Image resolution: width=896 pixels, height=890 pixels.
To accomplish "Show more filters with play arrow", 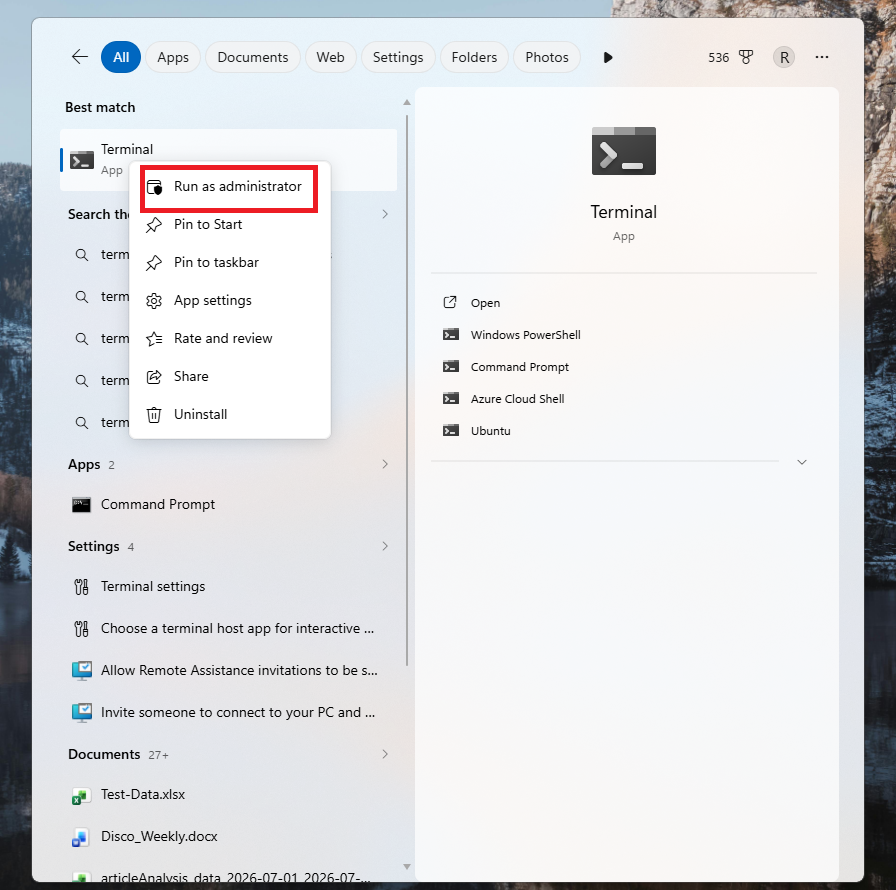I will click(x=608, y=57).
